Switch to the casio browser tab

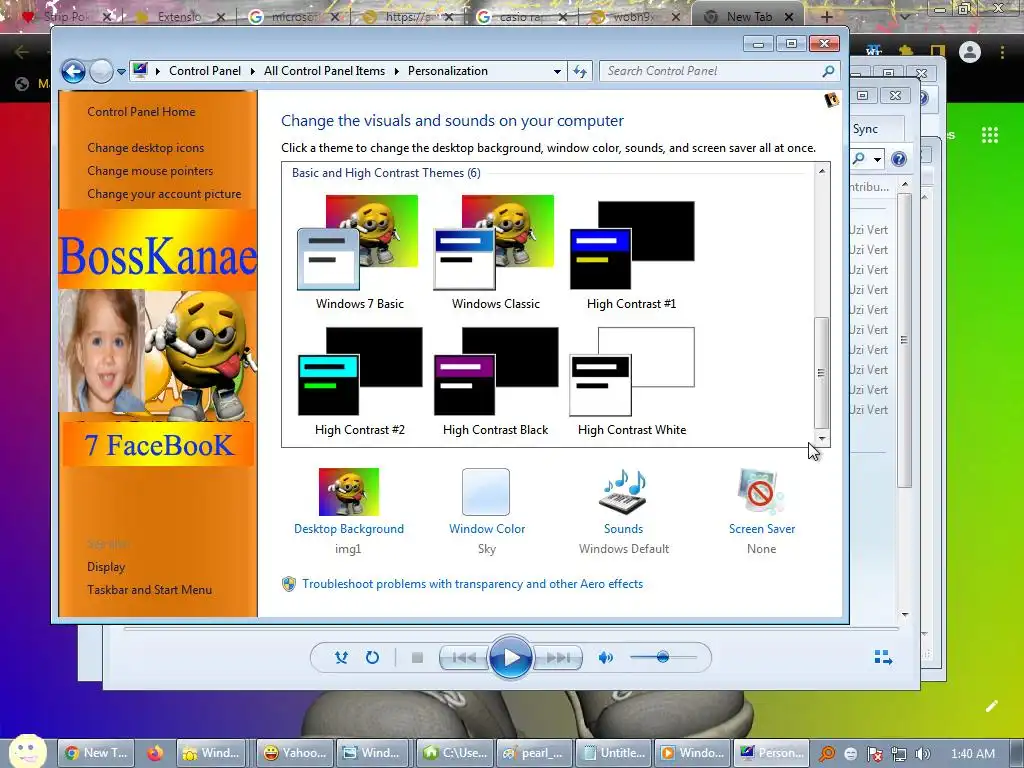coord(520,17)
